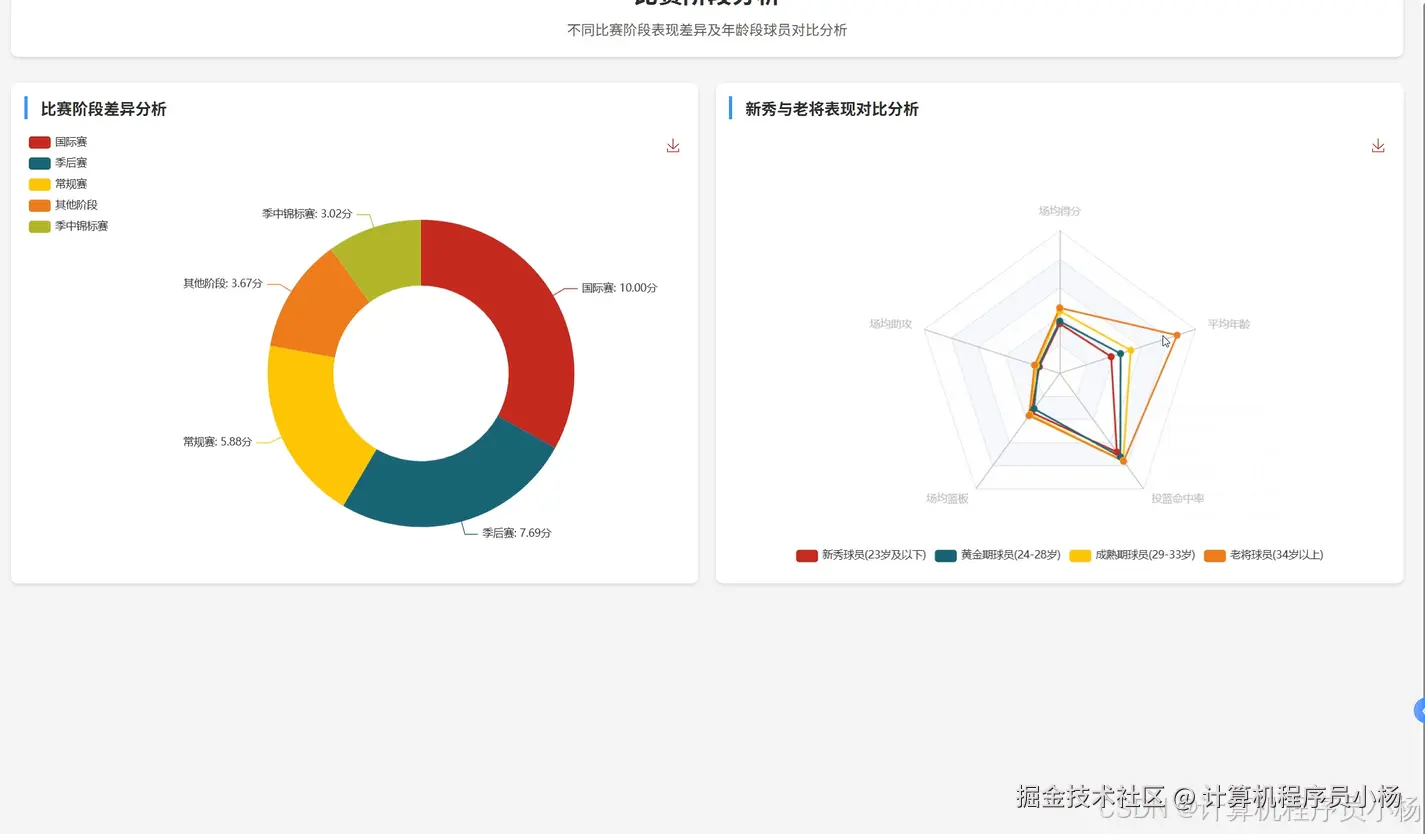Toggle 成熟期球员(29-33岁) in radar legend

point(1132,555)
